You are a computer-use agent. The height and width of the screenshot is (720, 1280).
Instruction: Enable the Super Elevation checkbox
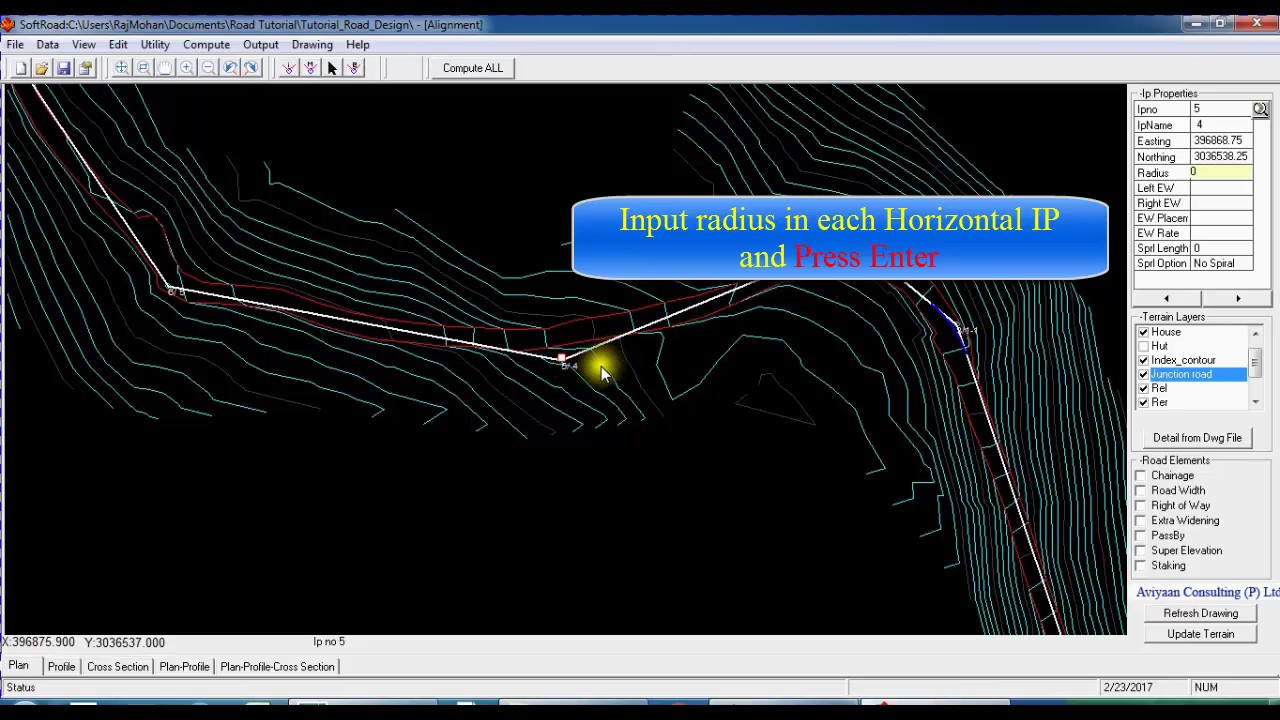click(x=1141, y=551)
